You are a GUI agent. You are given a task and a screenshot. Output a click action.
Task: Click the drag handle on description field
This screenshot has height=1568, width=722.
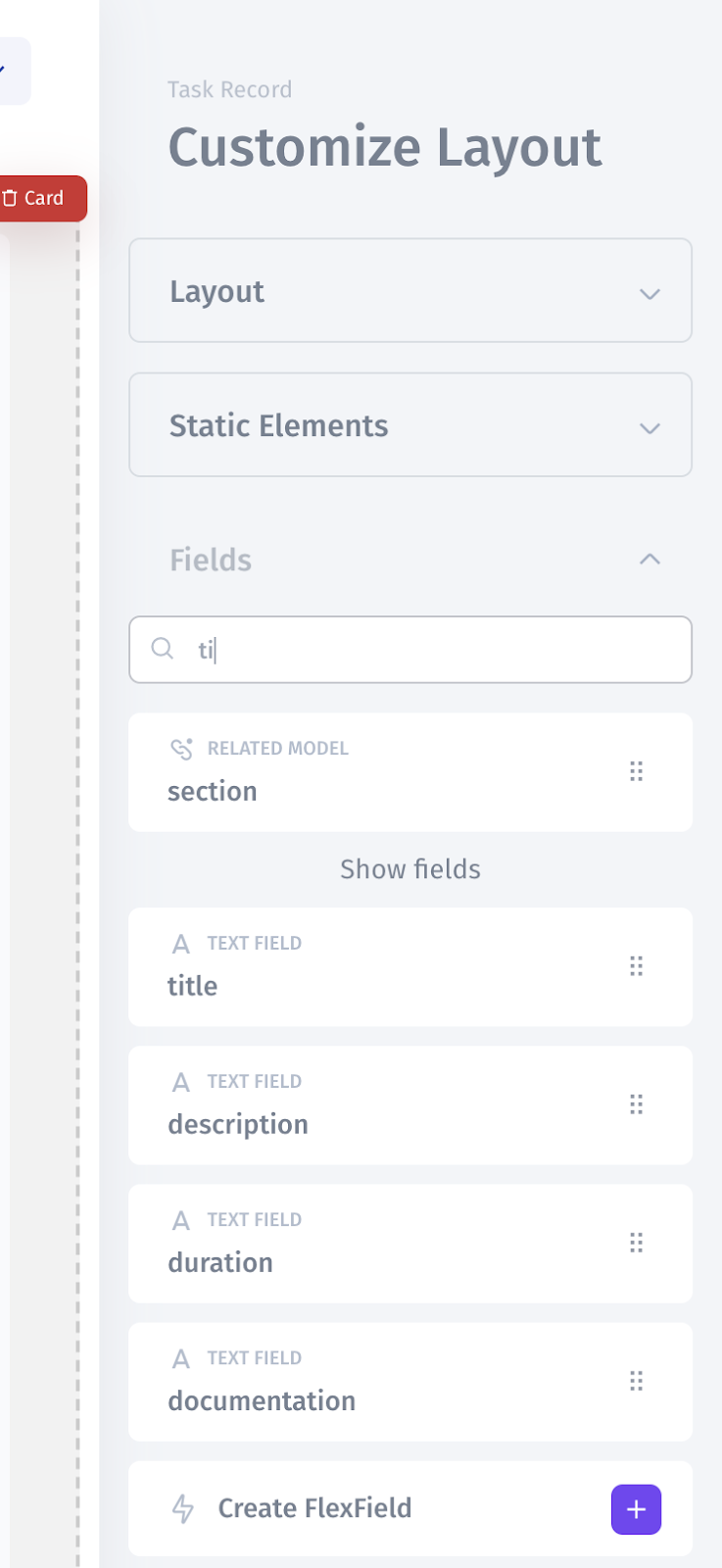[636, 1104]
